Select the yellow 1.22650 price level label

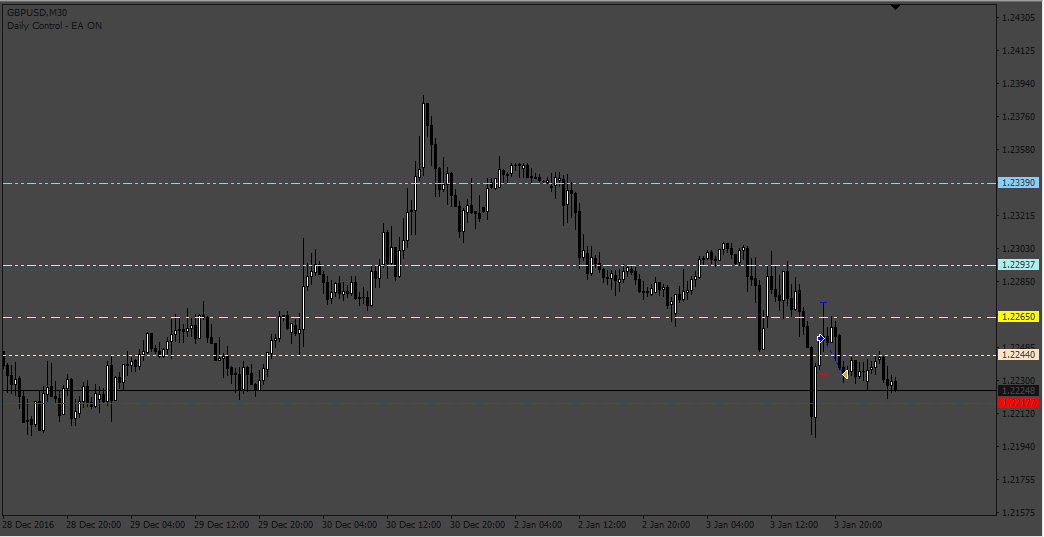[x=1018, y=317]
